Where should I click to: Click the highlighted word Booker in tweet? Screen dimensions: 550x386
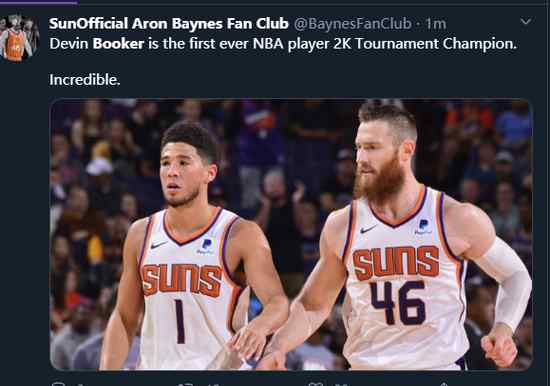(x=118, y=44)
